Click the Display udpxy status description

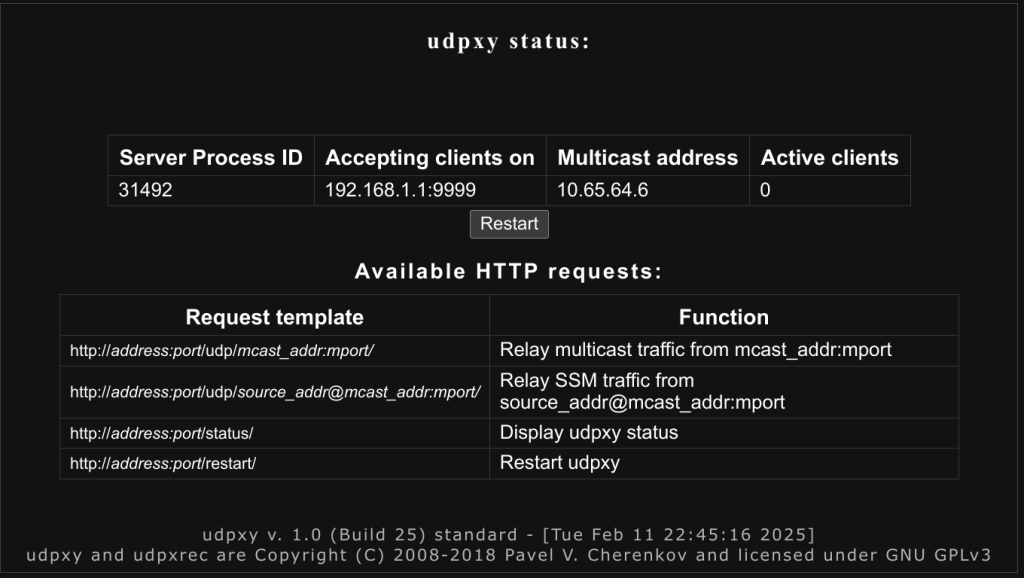tap(588, 432)
